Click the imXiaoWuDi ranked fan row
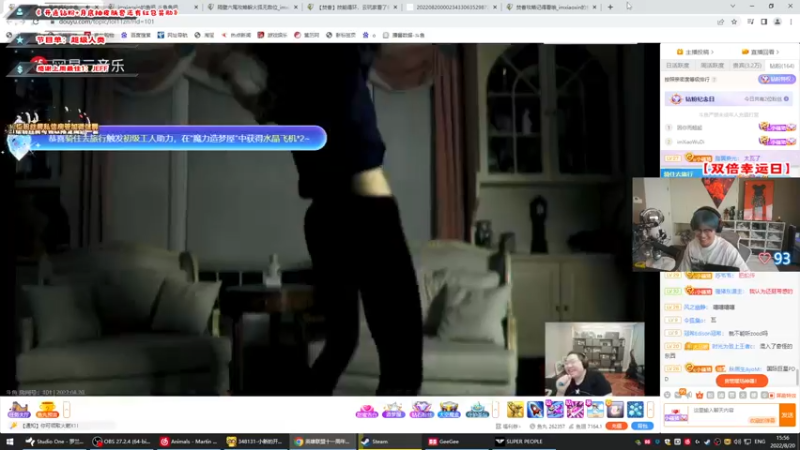Image resolution: width=800 pixels, height=450 pixels. click(730, 141)
